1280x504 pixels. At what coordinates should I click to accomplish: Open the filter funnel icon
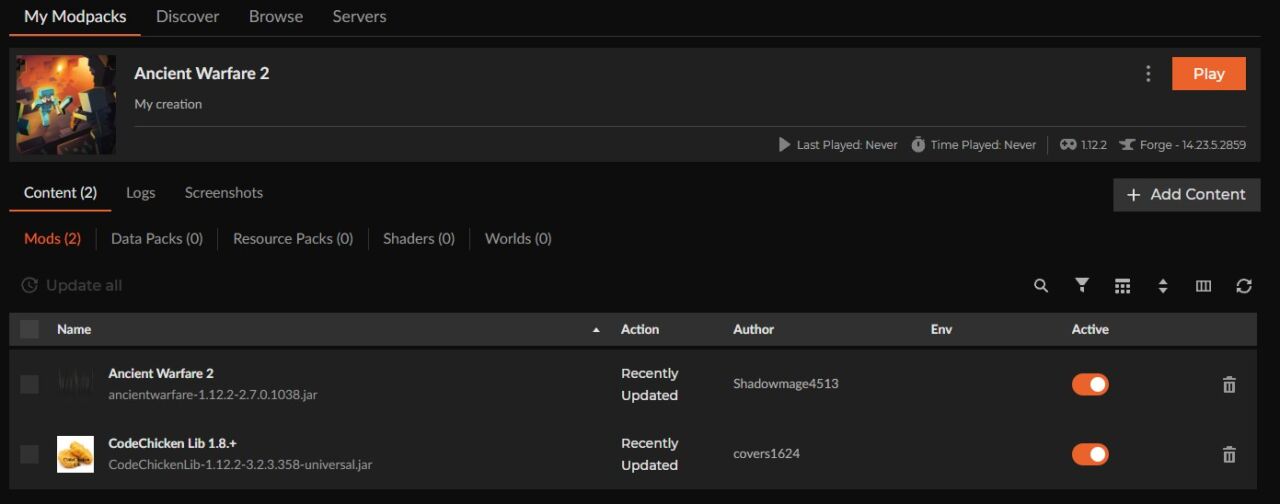pos(1082,286)
